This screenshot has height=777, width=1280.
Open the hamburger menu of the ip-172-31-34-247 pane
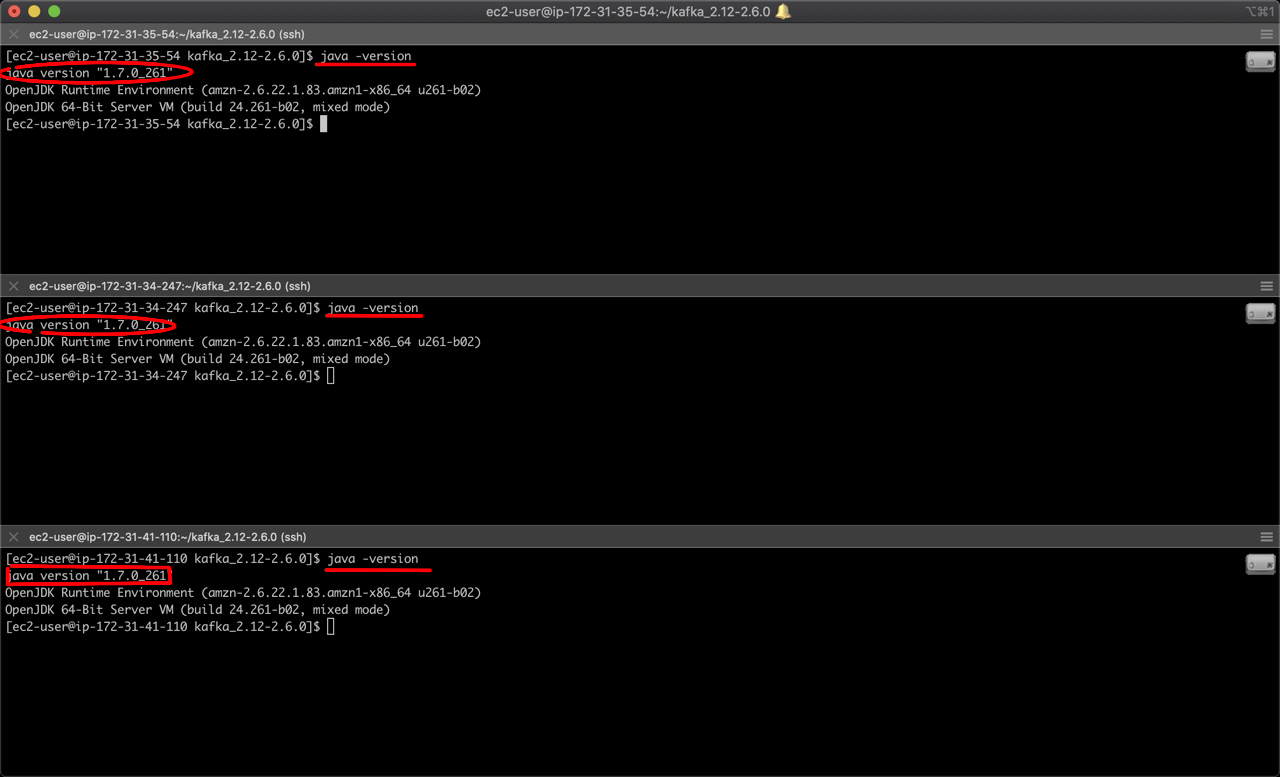(x=1266, y=286)
